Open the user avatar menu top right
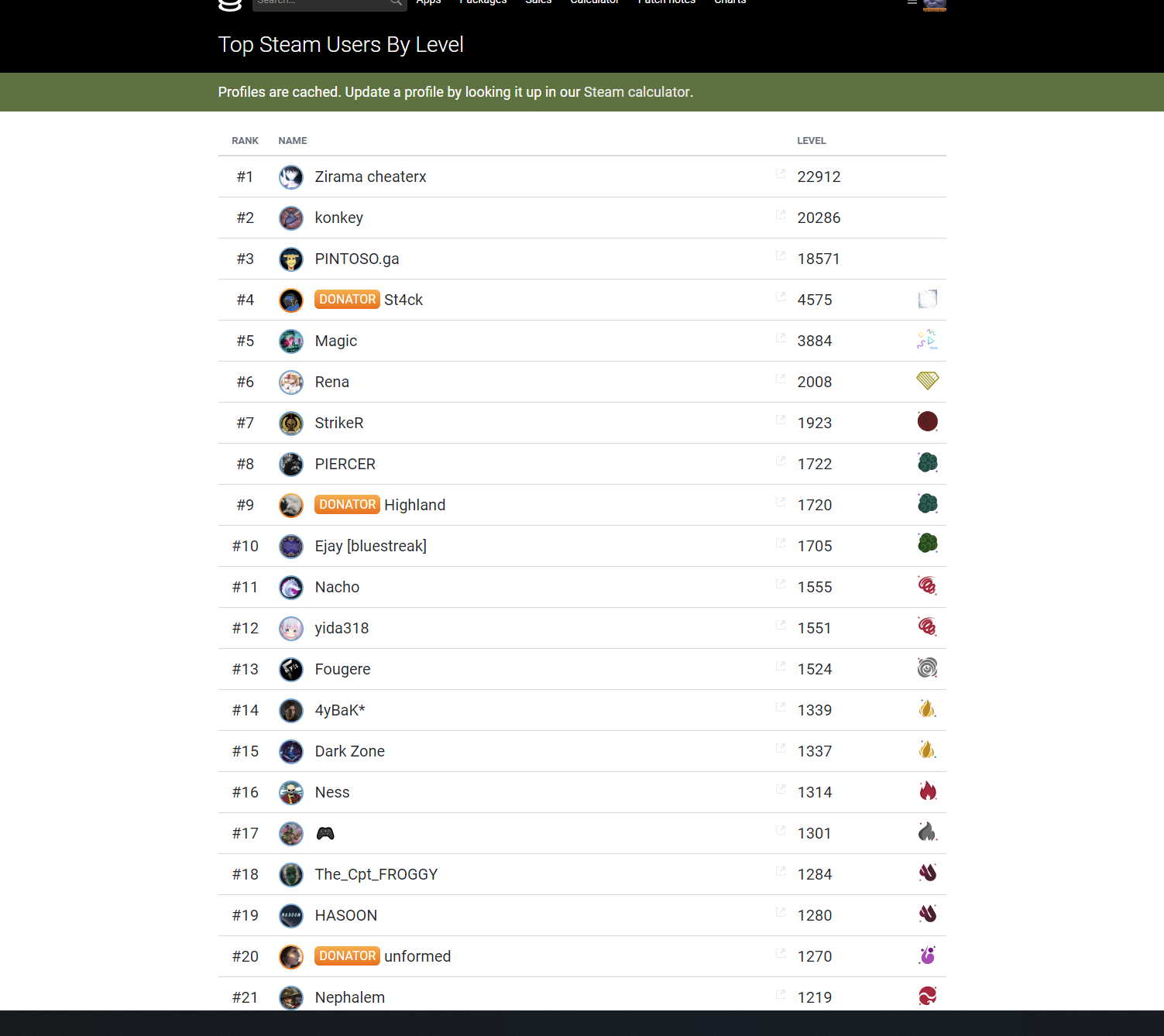 click(935, 5)
